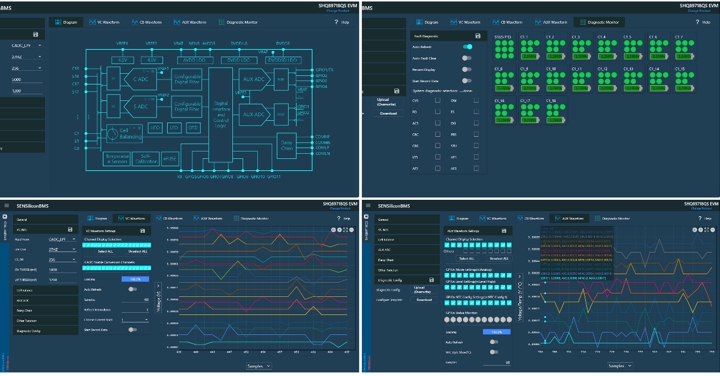
Task: Toggle Auto Fault Clear switch
Action: [x=467, y=58]
